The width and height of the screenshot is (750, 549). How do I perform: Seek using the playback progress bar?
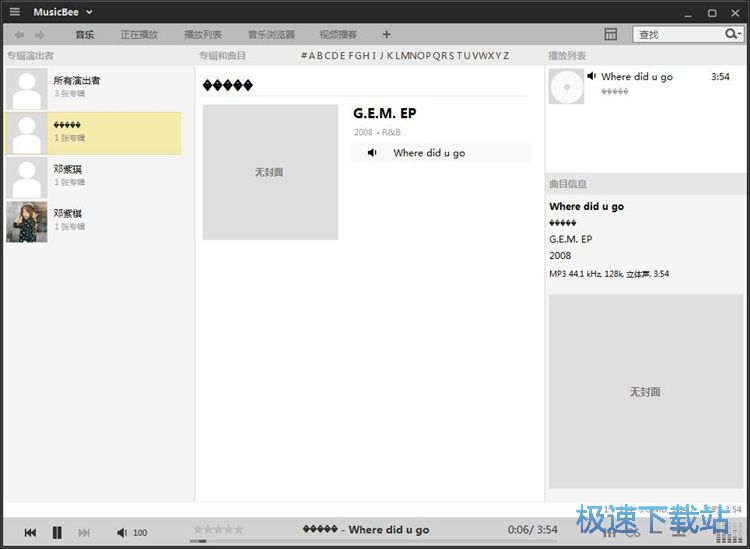click(373, 541)
